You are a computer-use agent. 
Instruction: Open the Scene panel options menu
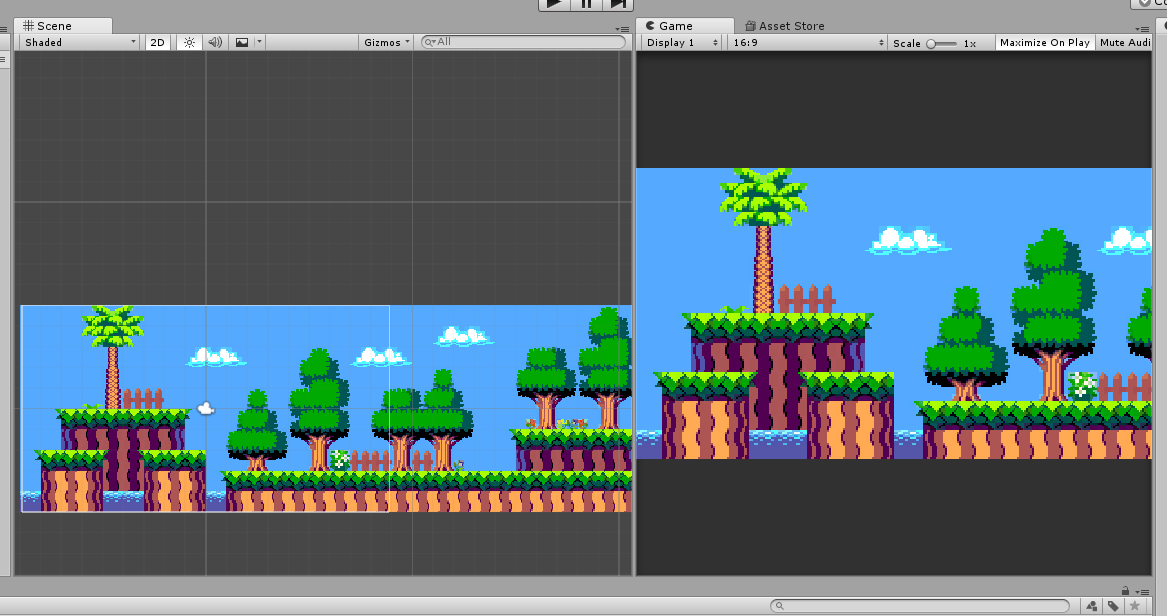pos(622,29)
